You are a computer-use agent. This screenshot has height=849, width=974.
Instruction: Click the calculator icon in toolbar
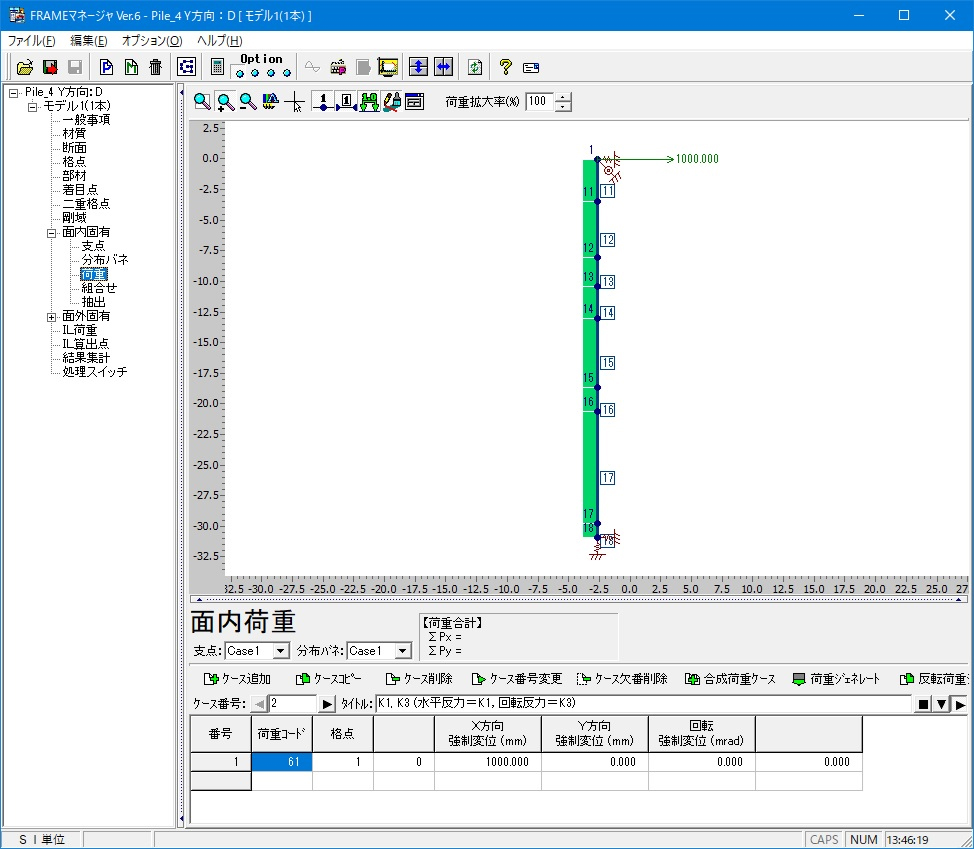(217, 67)
